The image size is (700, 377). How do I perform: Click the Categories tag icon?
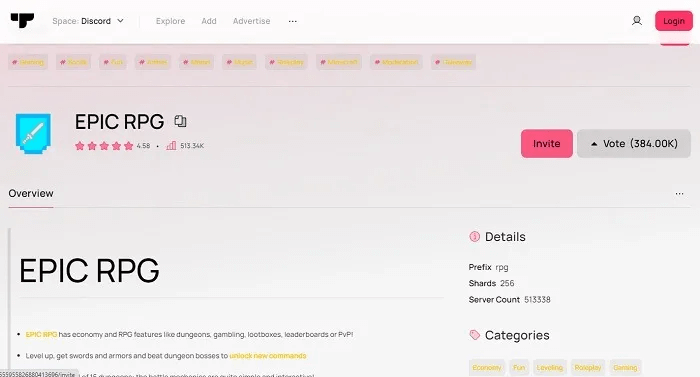click(474, 335)
